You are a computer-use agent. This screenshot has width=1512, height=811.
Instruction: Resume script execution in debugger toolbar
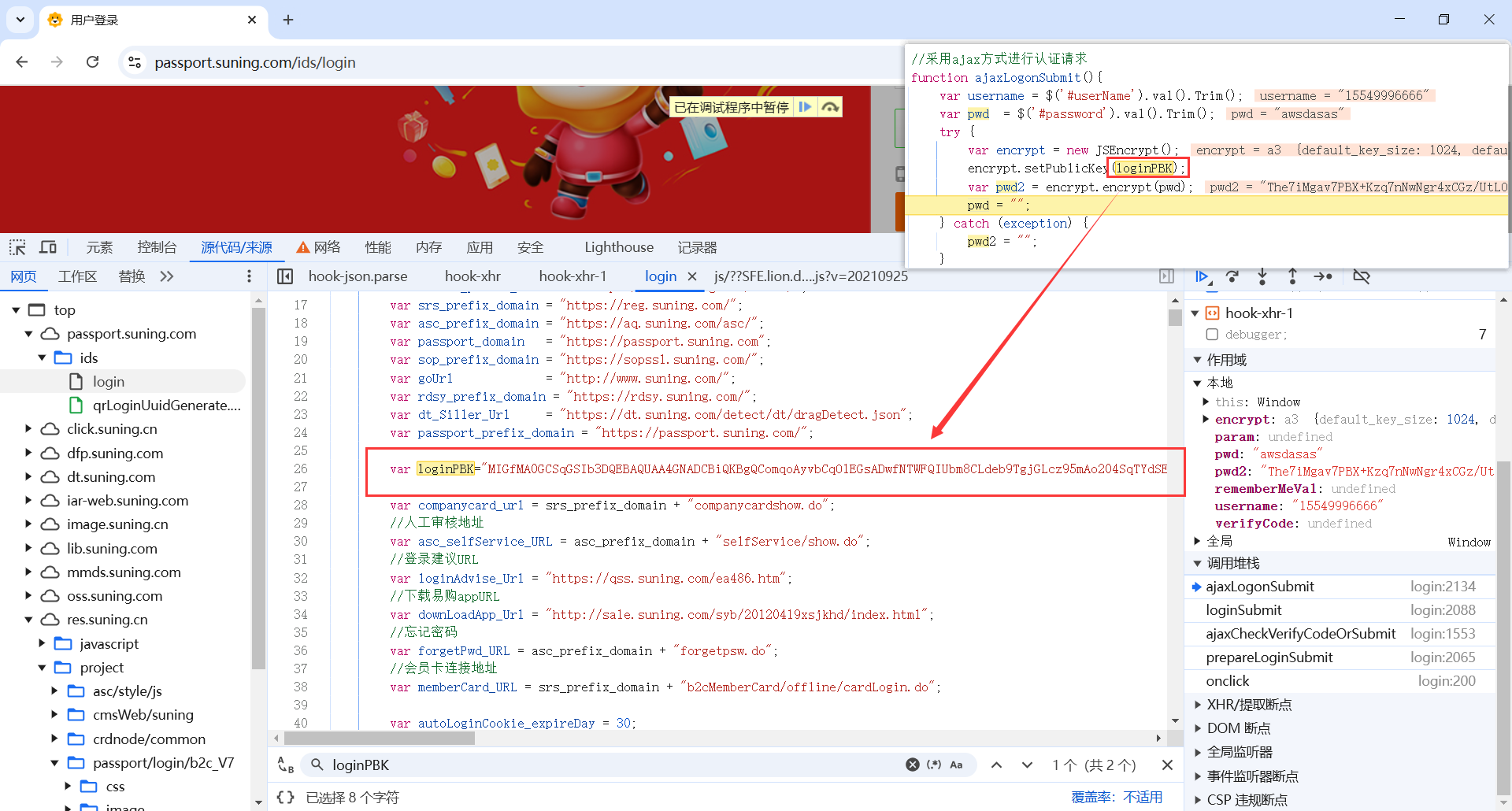[x=1202, y=276]
